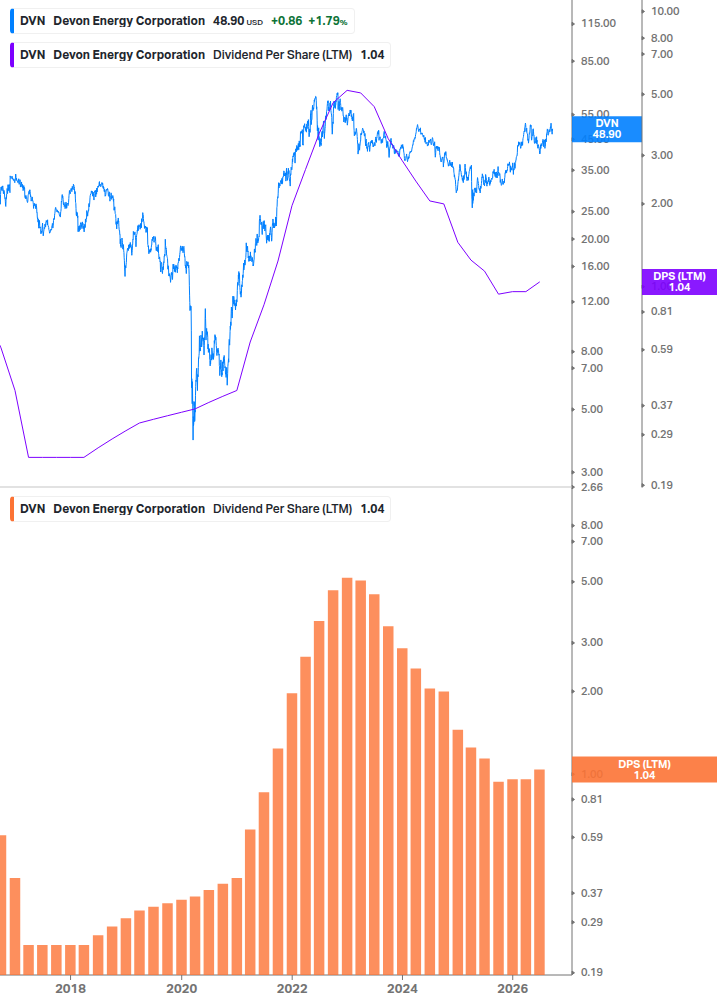Click the 2.66 price axis label
Viewport: 717px width, 1005px height.
coord(592,487)
